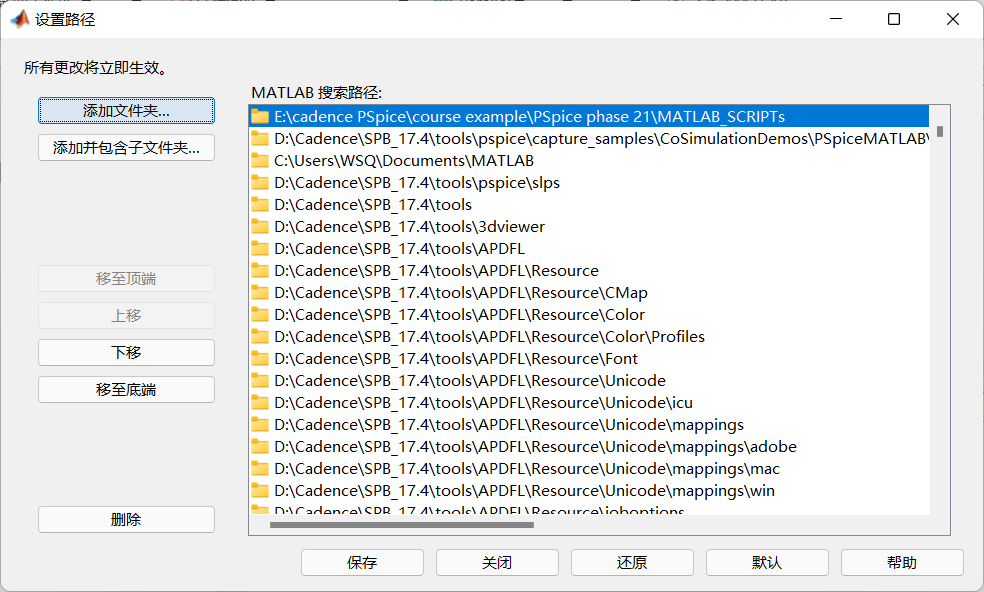Select the path entry ending in tools\APDFL
The height and width of the screenshot is (592, 984).
(x=589, y=249)
